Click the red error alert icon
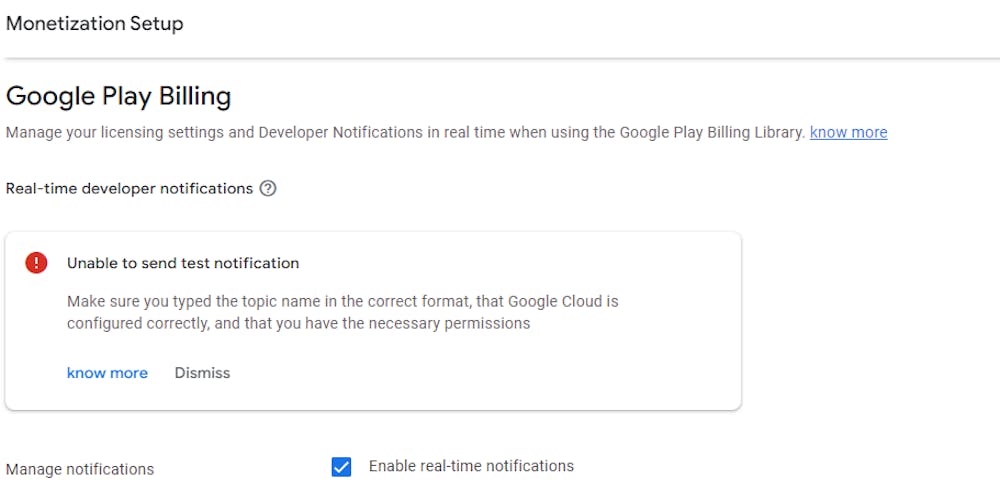The width and height of the screenshot is (1000, 501). pos(36,263)
